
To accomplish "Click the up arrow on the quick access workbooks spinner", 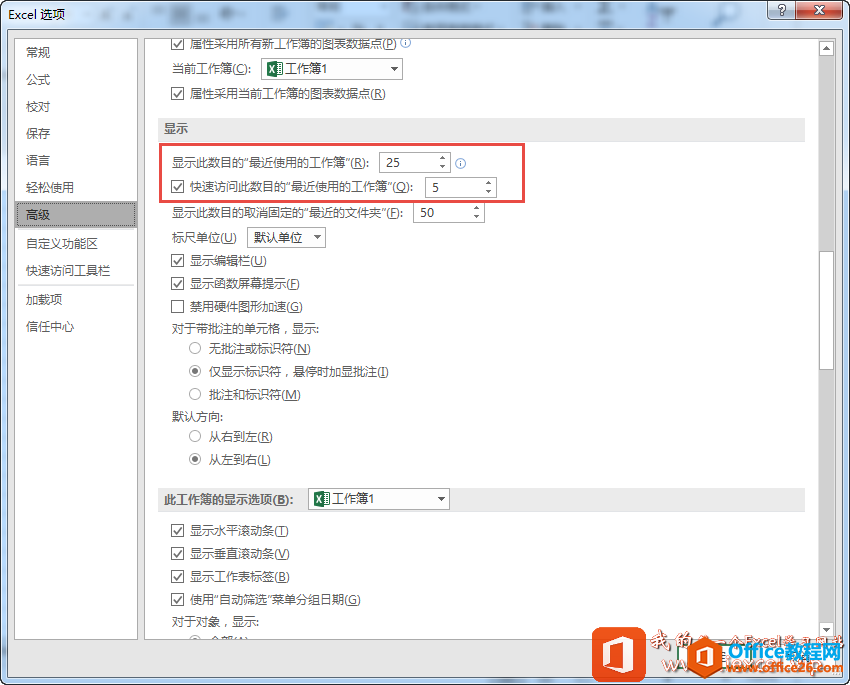I will click(487, 182).
